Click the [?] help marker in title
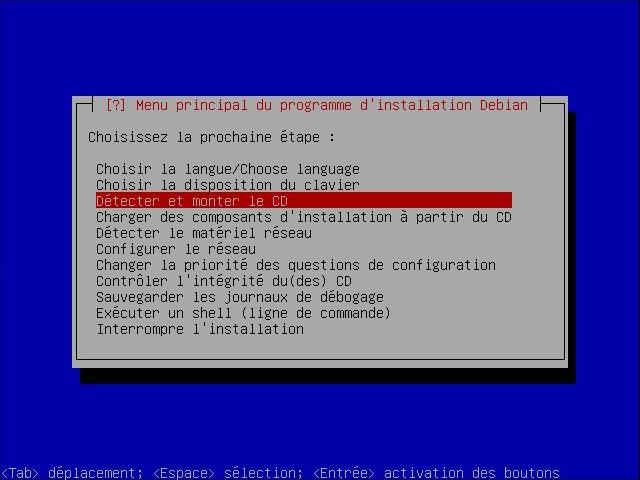640x480 pixels. click(x=116, y=105)
